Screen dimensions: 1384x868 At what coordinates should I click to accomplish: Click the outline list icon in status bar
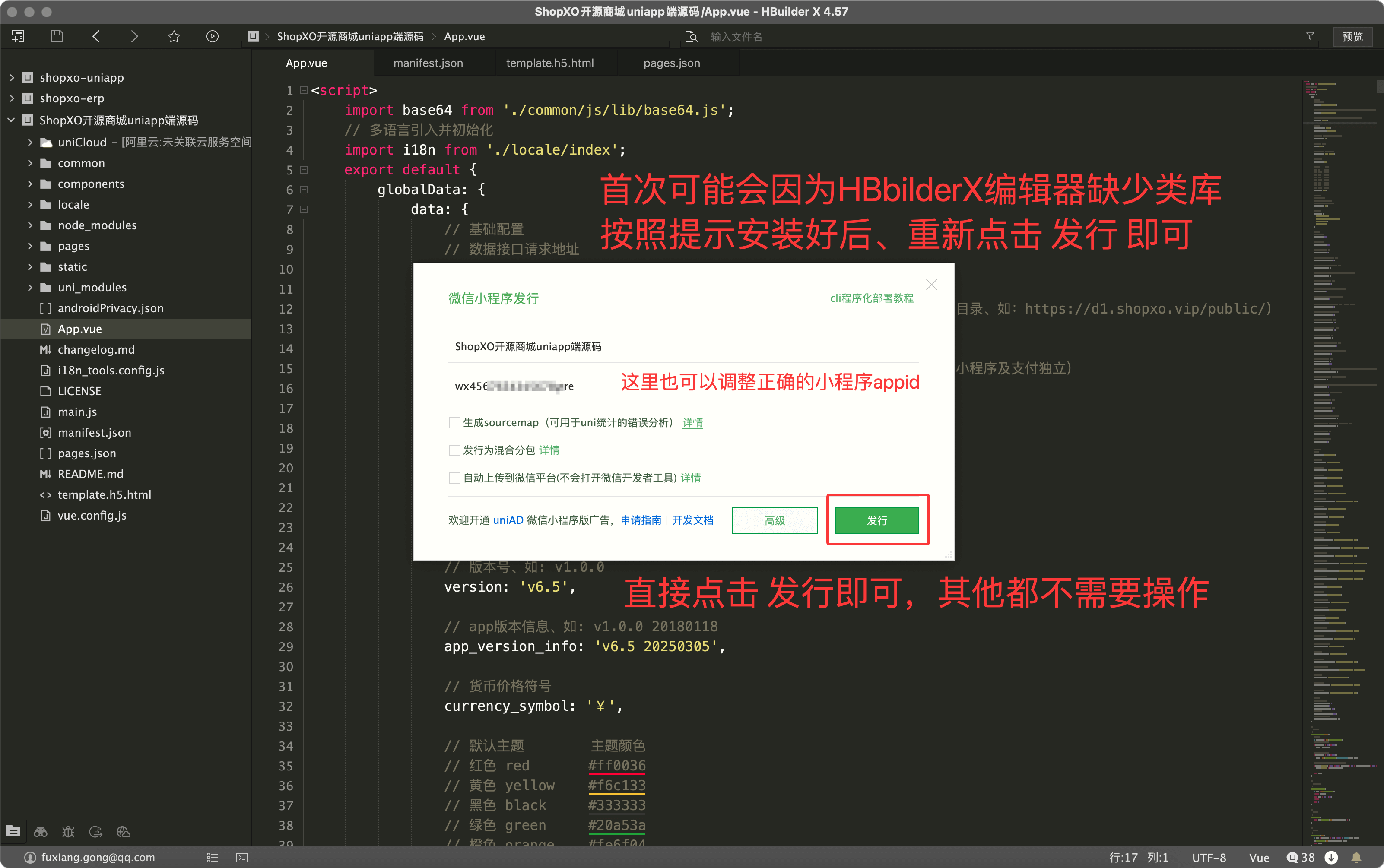[x=213, y=857]
